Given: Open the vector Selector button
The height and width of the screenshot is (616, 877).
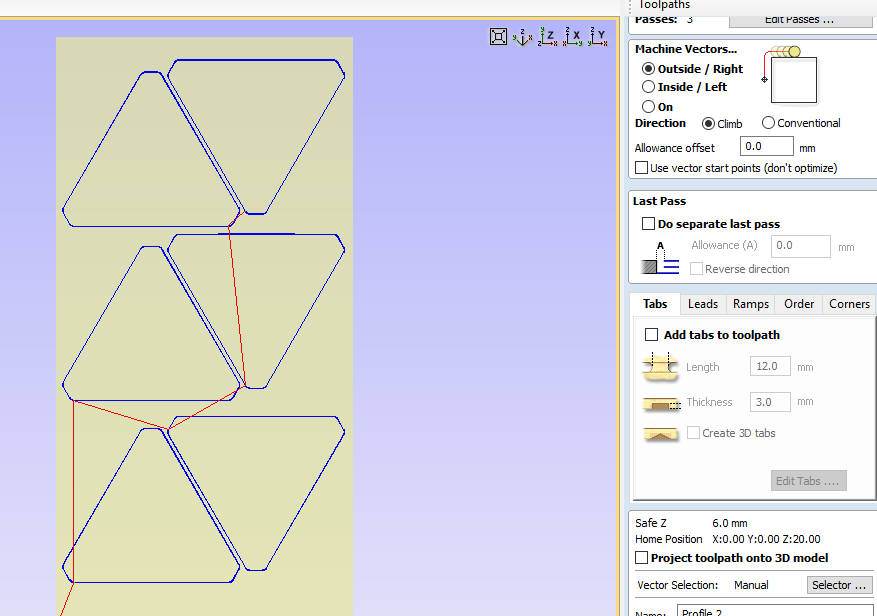Looking at the screenshot, I should click(x=840, y=585).
